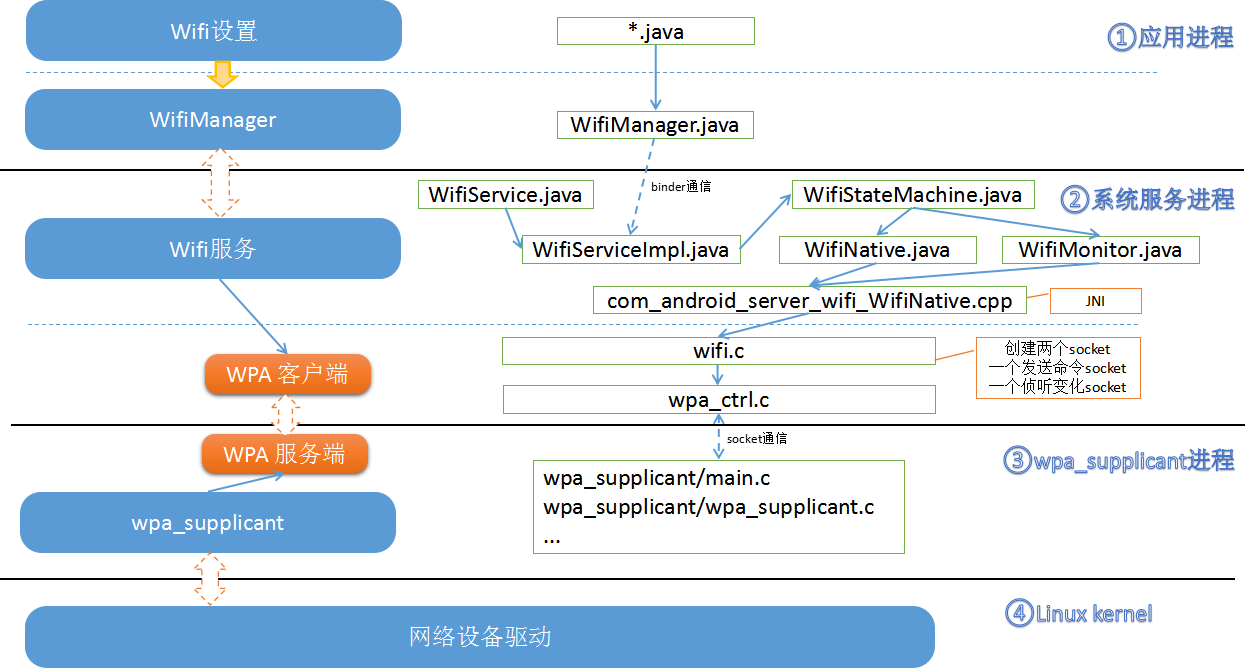Select the wifi.c file box
The width and height of the screenshot is (1251, 668).
point(719,351)
